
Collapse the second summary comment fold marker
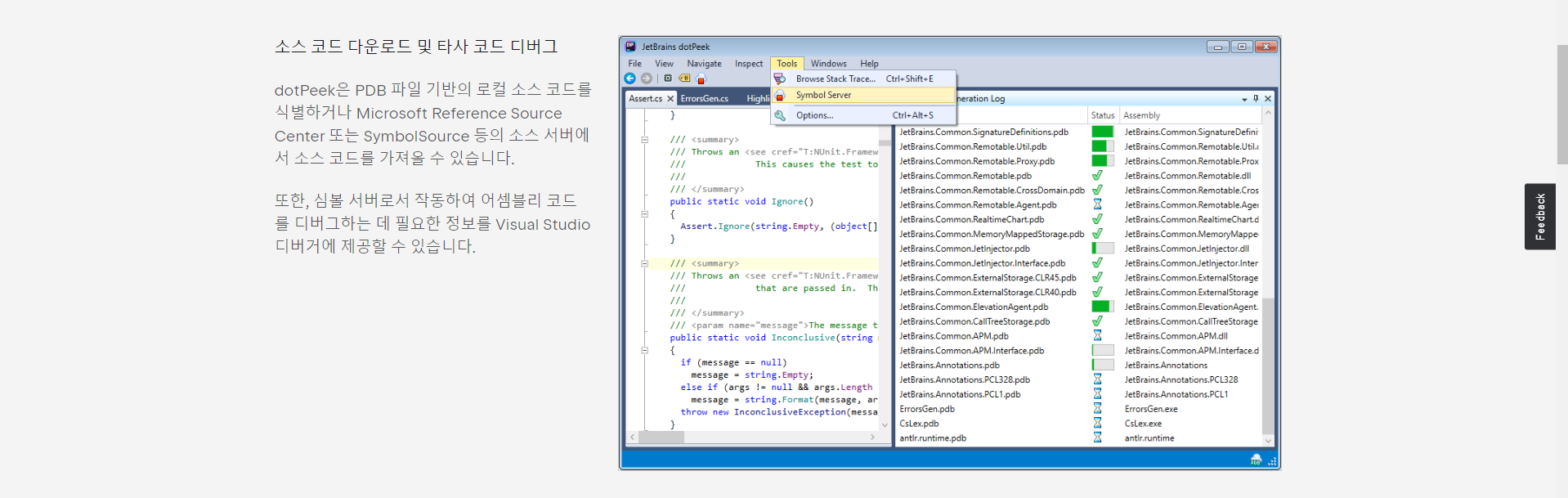[644, 263]
